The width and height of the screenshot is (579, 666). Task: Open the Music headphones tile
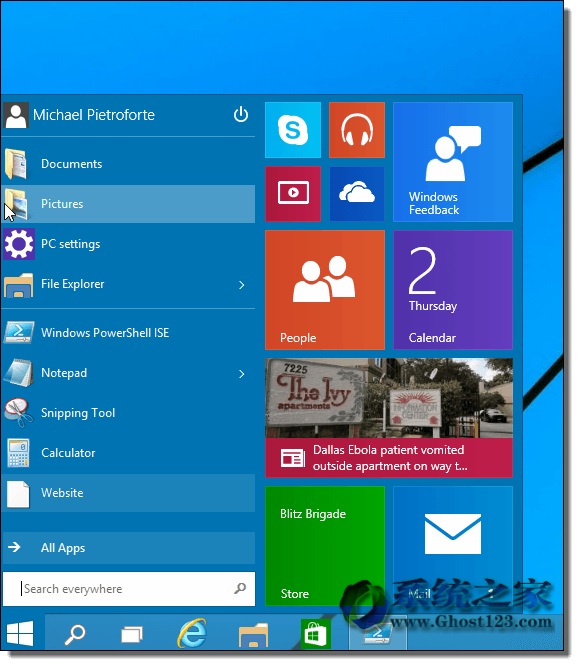[x=357, y=130]
